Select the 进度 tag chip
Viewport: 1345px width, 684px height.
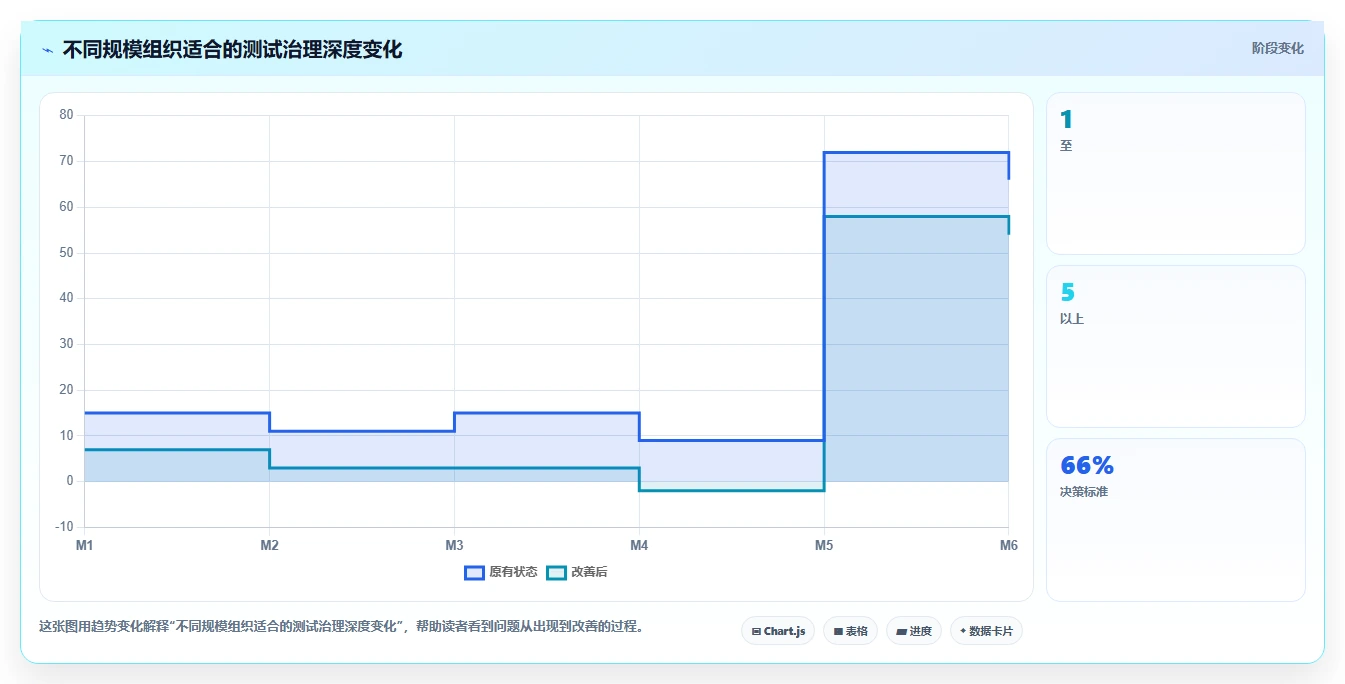coord(914,631)
